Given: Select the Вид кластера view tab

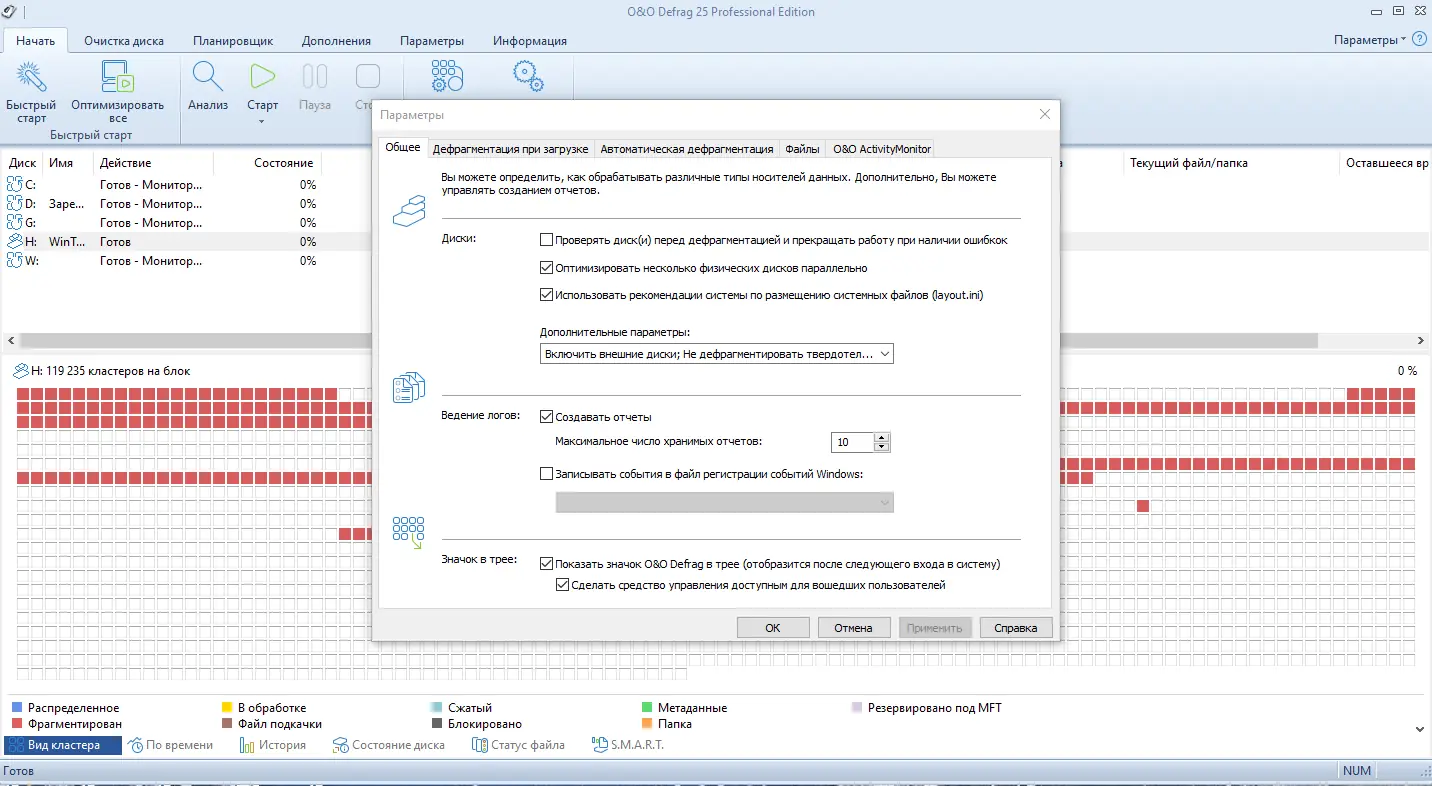Looking at the screenshot, I should pos(63,745).
